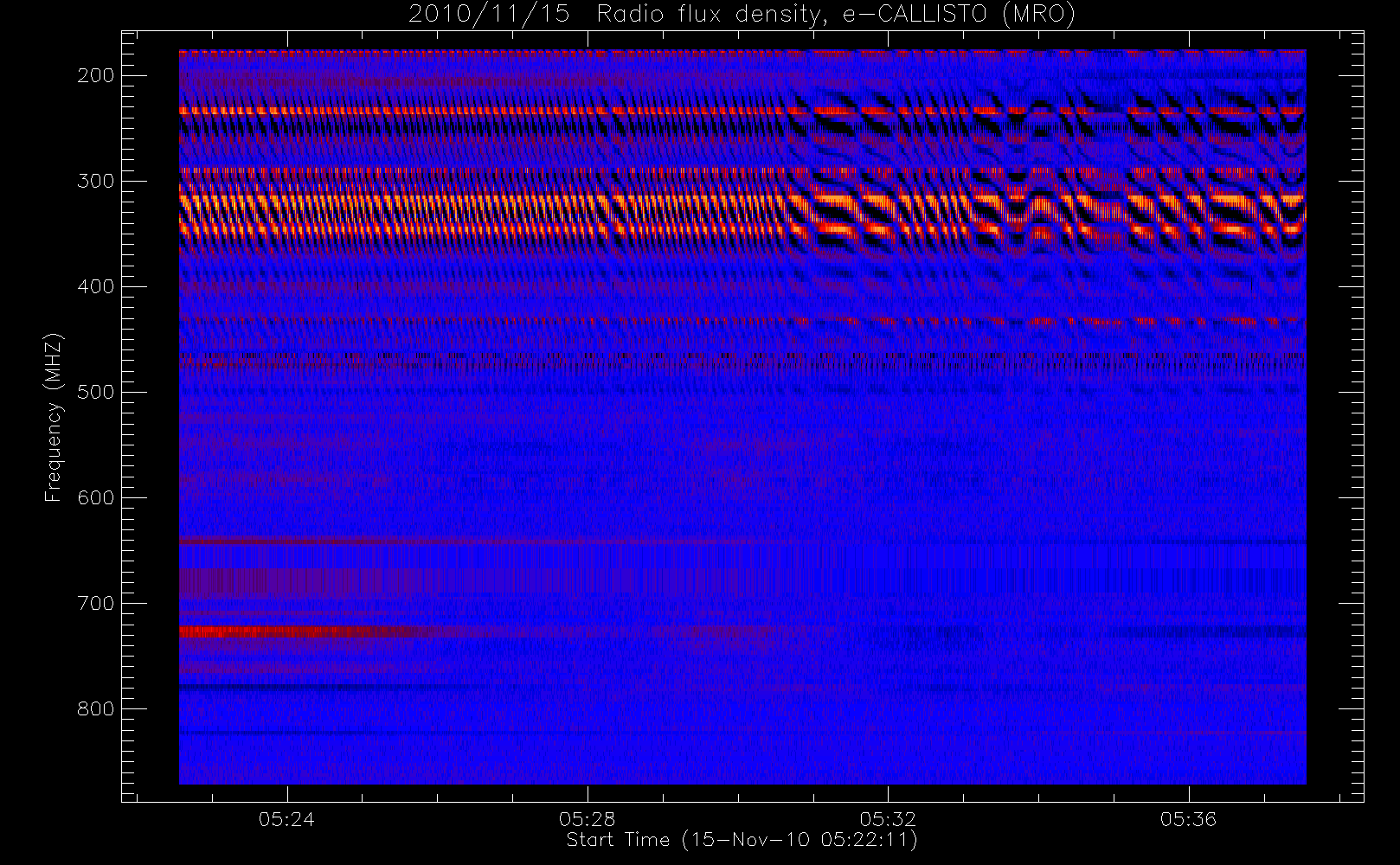Click the 200 frequency tick label
The image size is (1400, 865).
point(95,75)
